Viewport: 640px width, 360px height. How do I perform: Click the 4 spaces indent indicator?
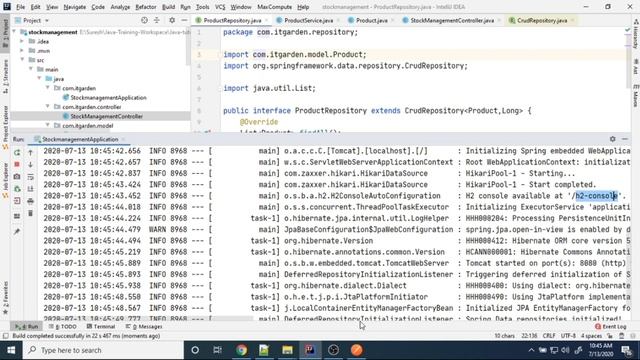point(591,336)
